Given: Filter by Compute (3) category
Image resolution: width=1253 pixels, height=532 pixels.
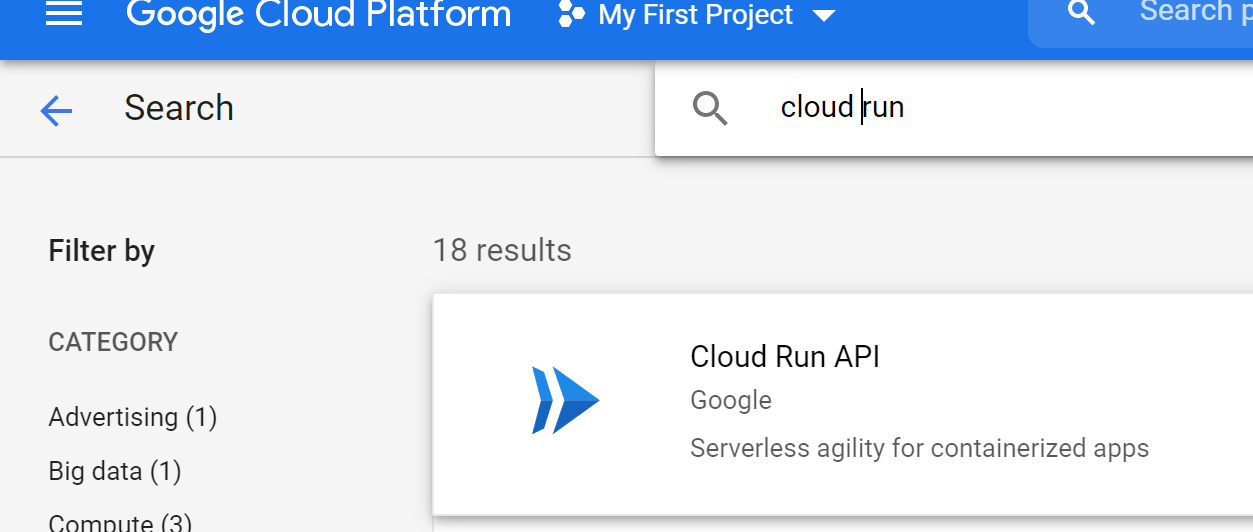Looking at the screenshot, I should pyautogui.click(x=120, y=522).
